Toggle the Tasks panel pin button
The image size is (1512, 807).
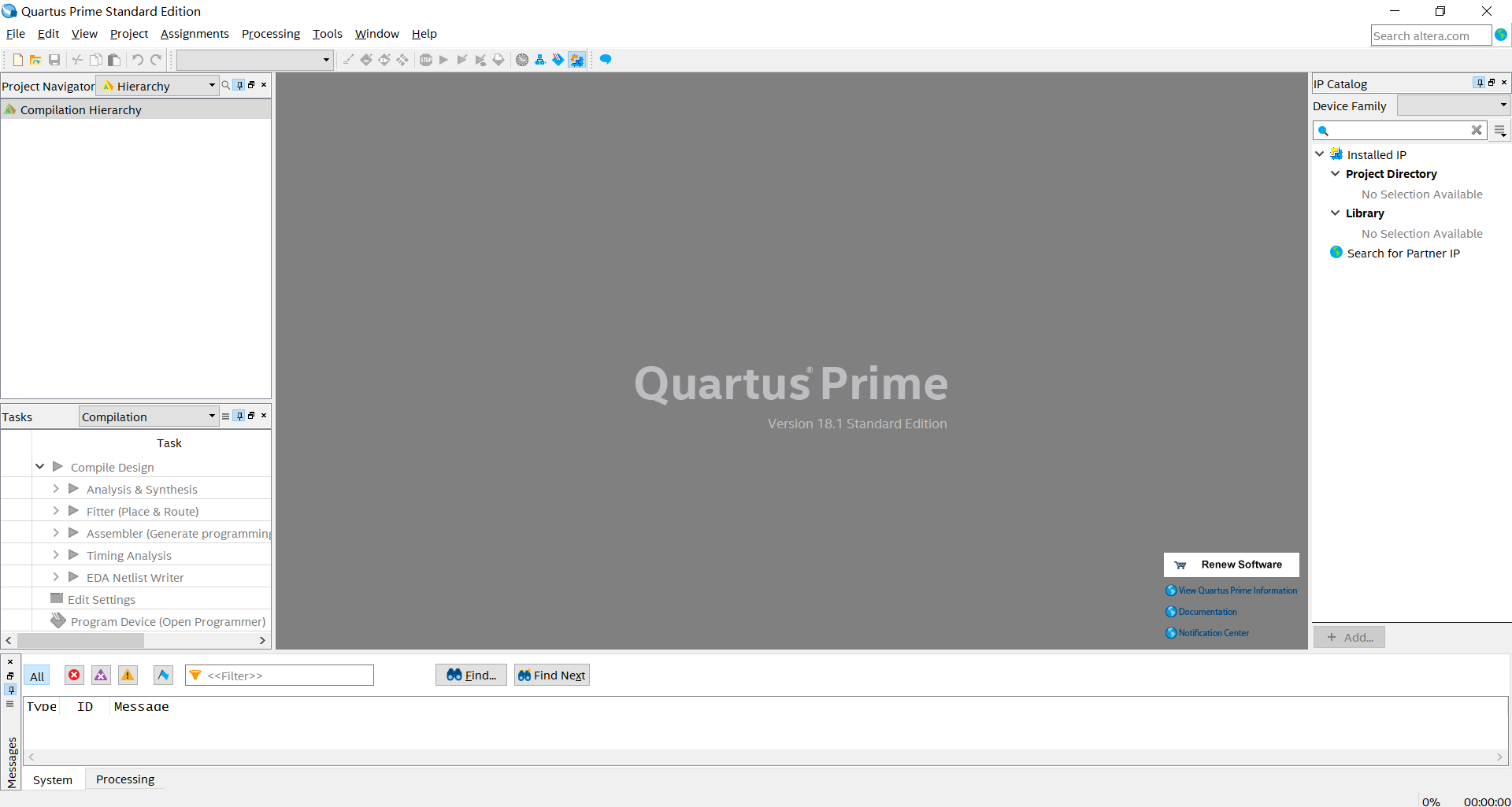click(239, 416)
